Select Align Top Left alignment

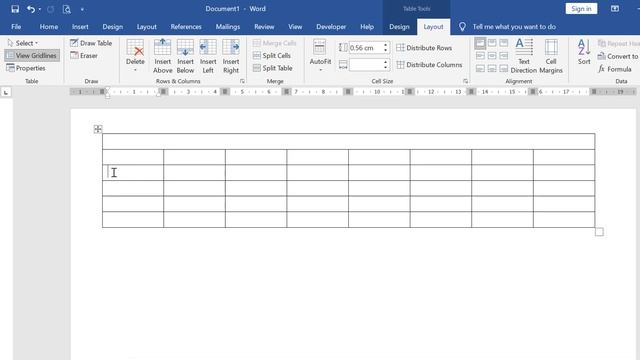480,43
